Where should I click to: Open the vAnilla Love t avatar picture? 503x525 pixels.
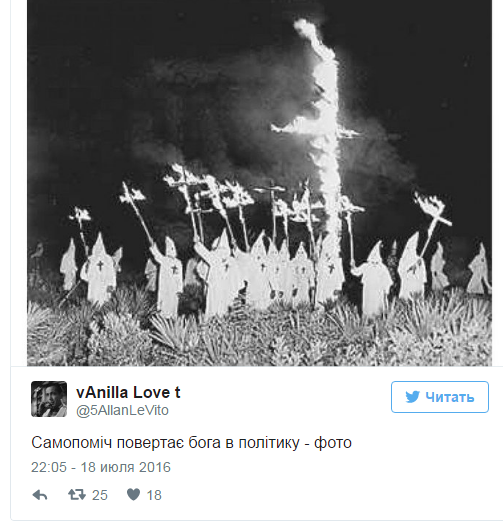click(49, 399)
